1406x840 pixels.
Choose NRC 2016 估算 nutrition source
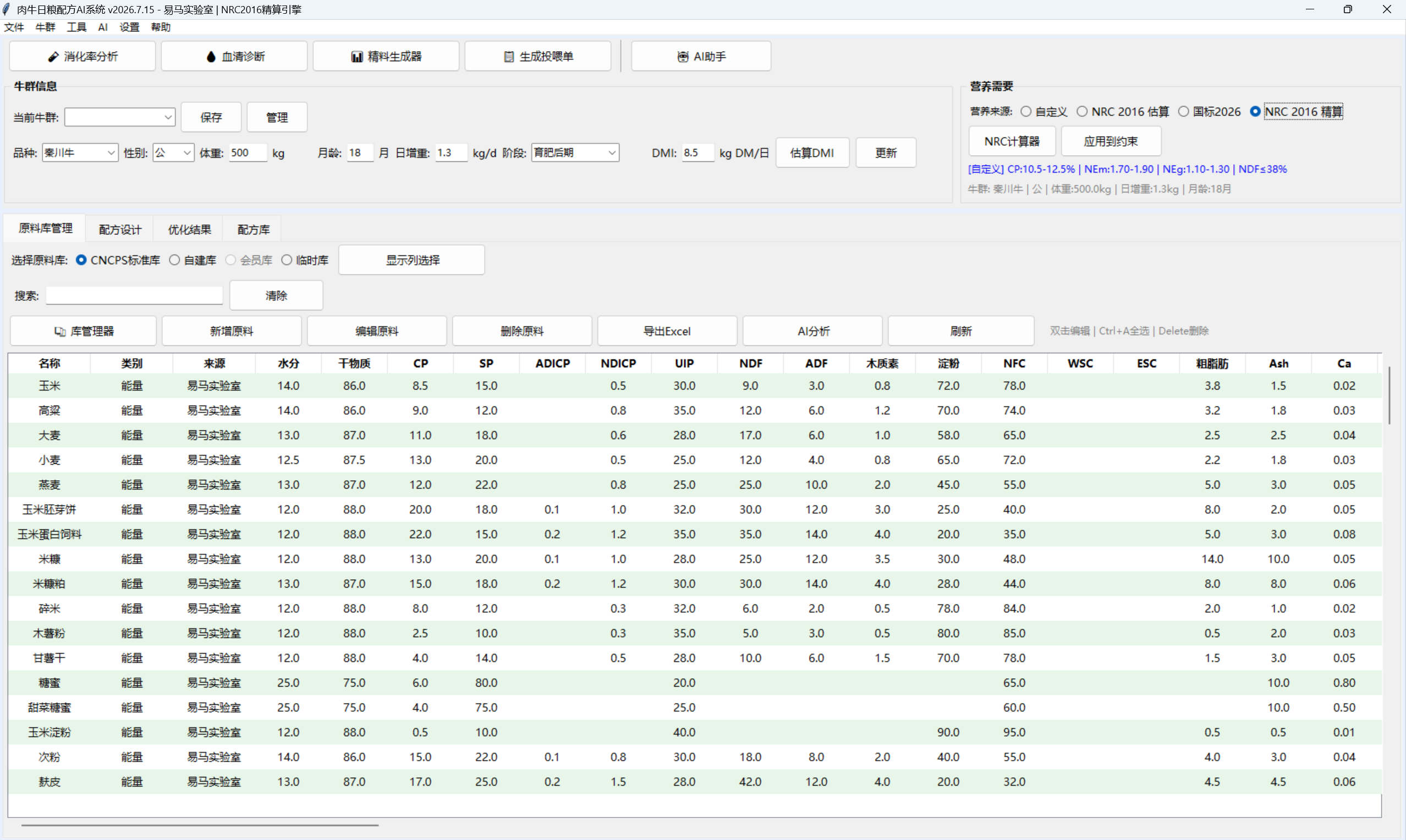[x=1081, y=112]
